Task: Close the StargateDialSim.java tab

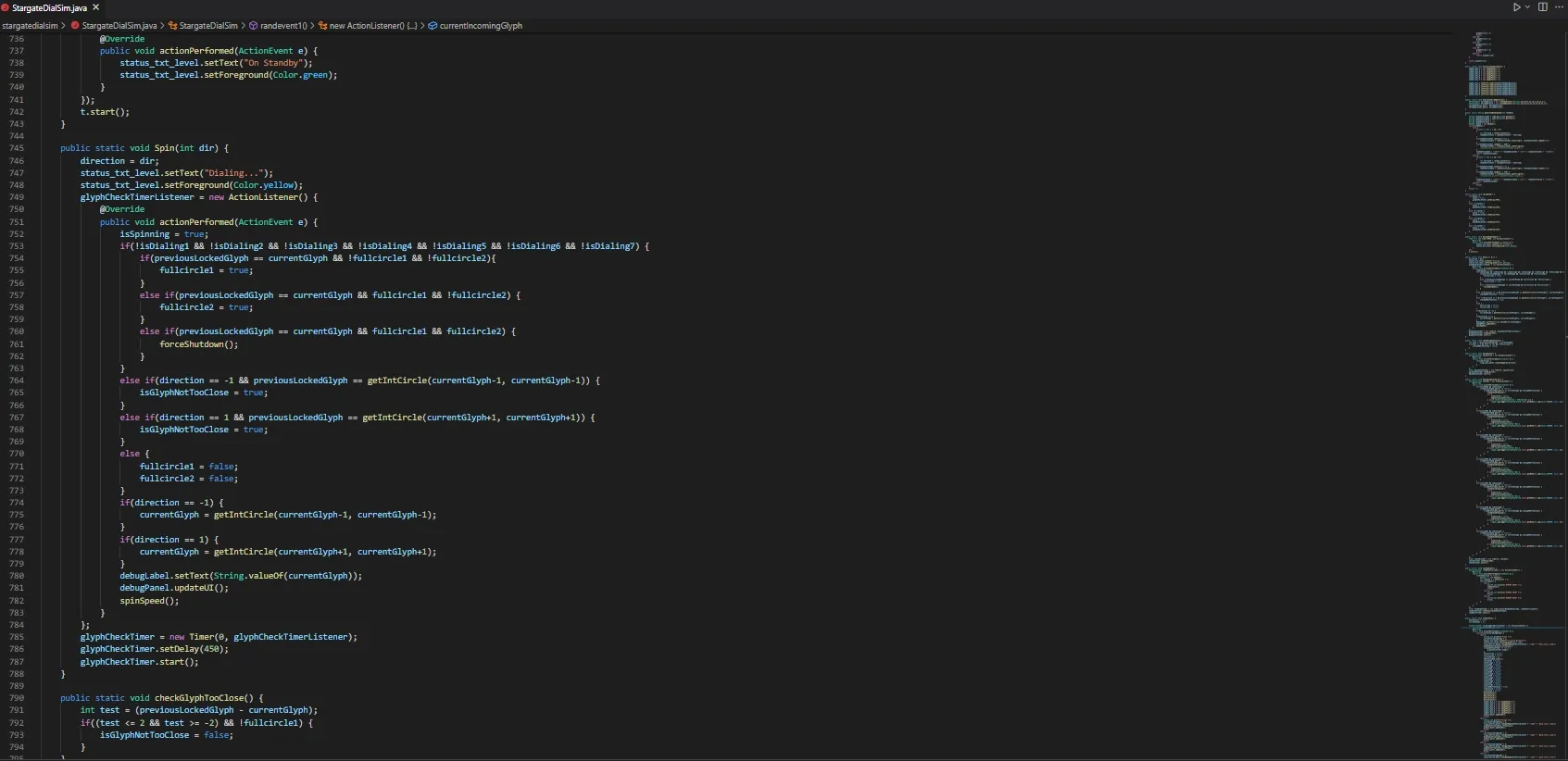Action: pyautogui.click(x=95, y=7)
